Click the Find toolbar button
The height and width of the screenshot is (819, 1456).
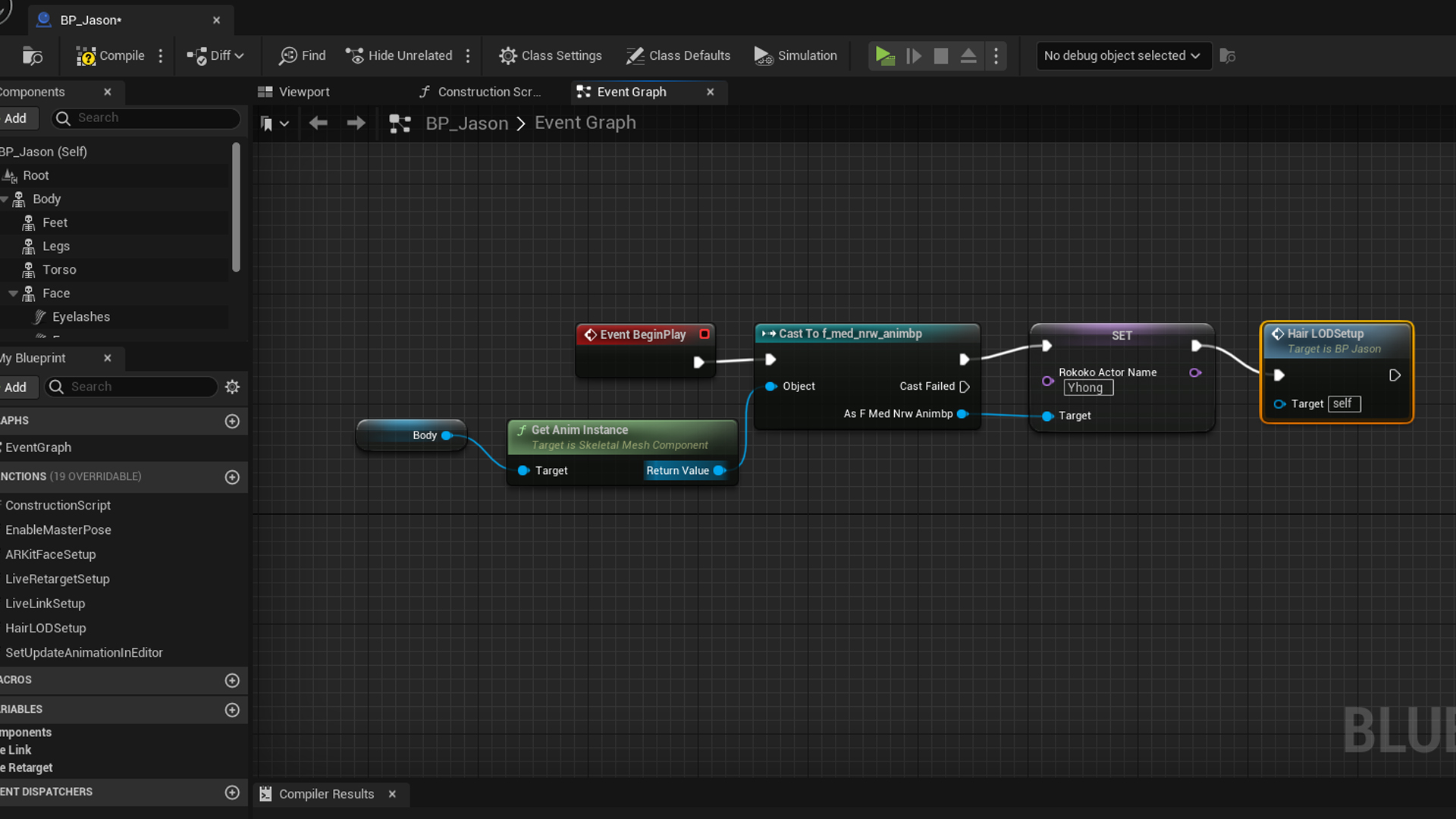[x=302, y=55]
